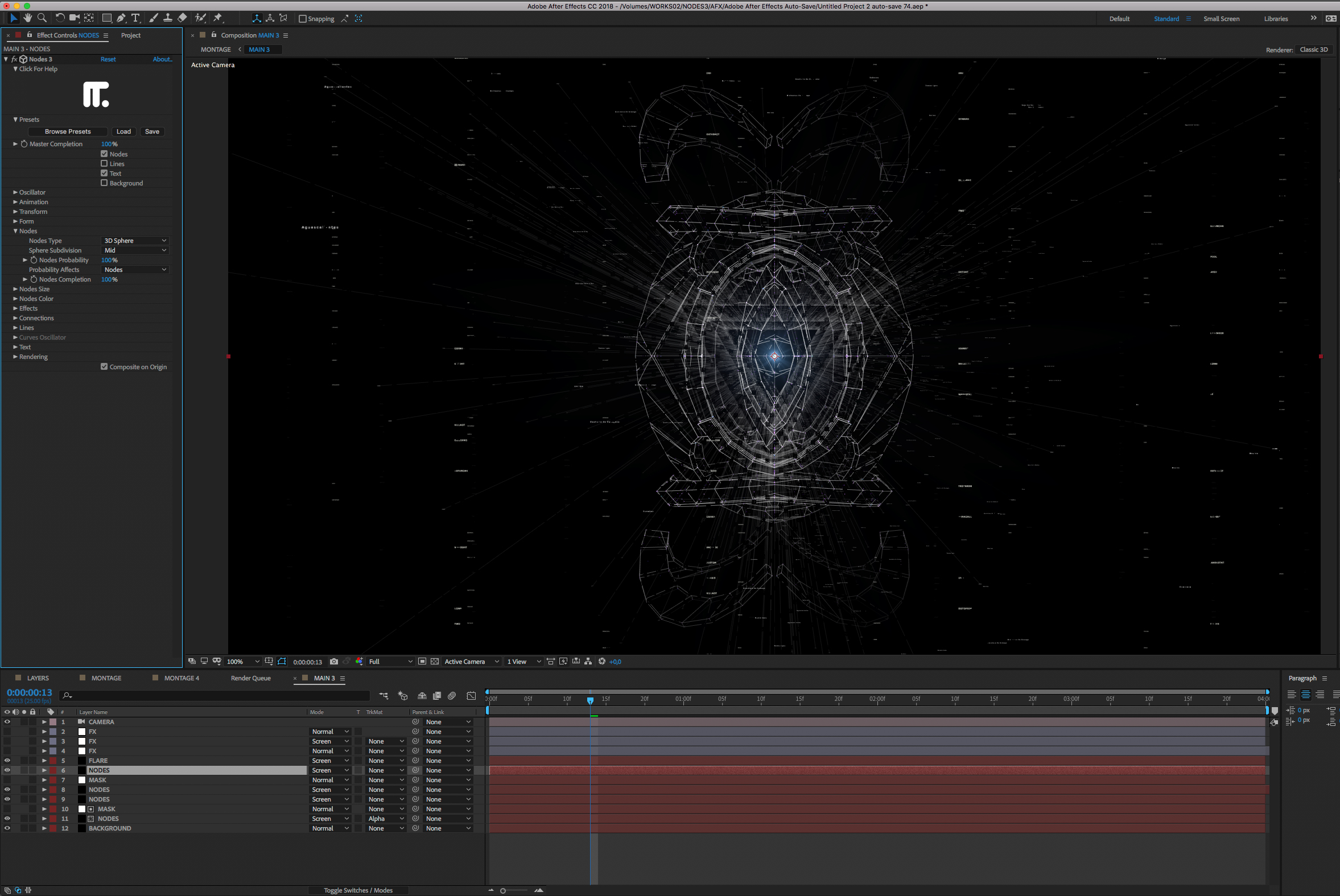This screenshot has width=1340, height=896.
Task: Open Show Channel color management icon
Action: [360, 661]
